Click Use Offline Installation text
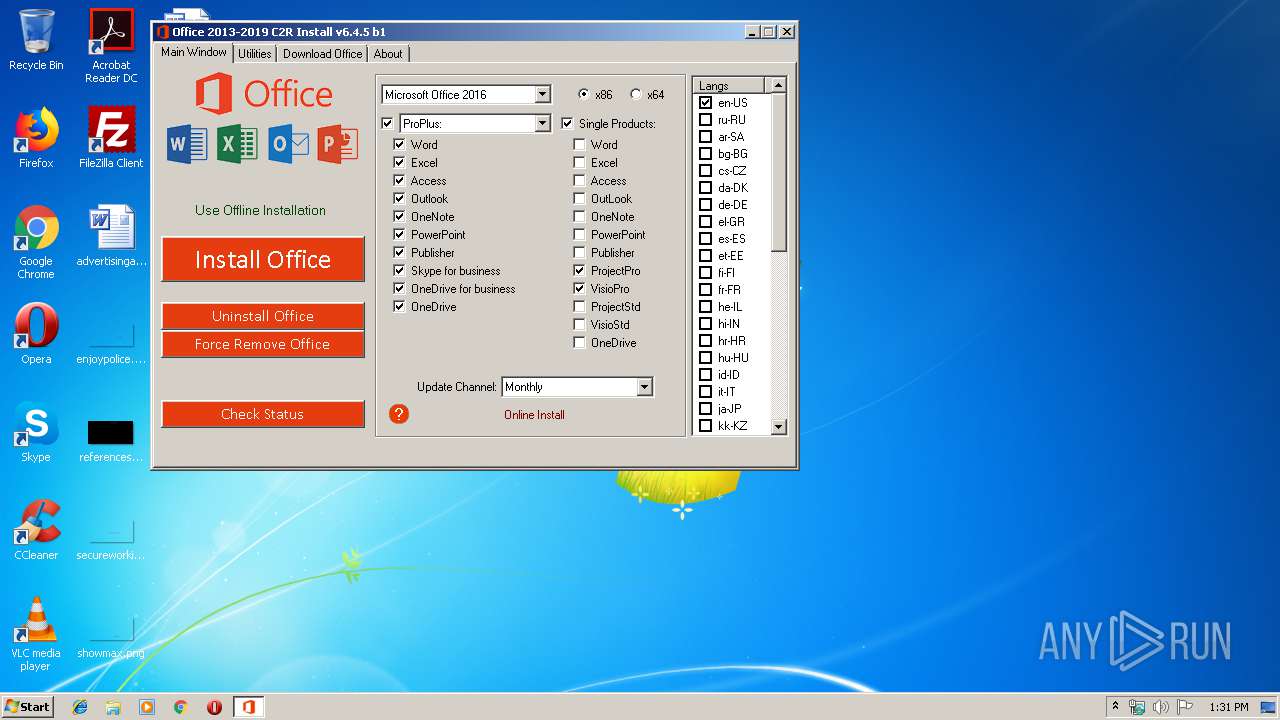This screenshot has height=720, width=1280. click(260, 210)
